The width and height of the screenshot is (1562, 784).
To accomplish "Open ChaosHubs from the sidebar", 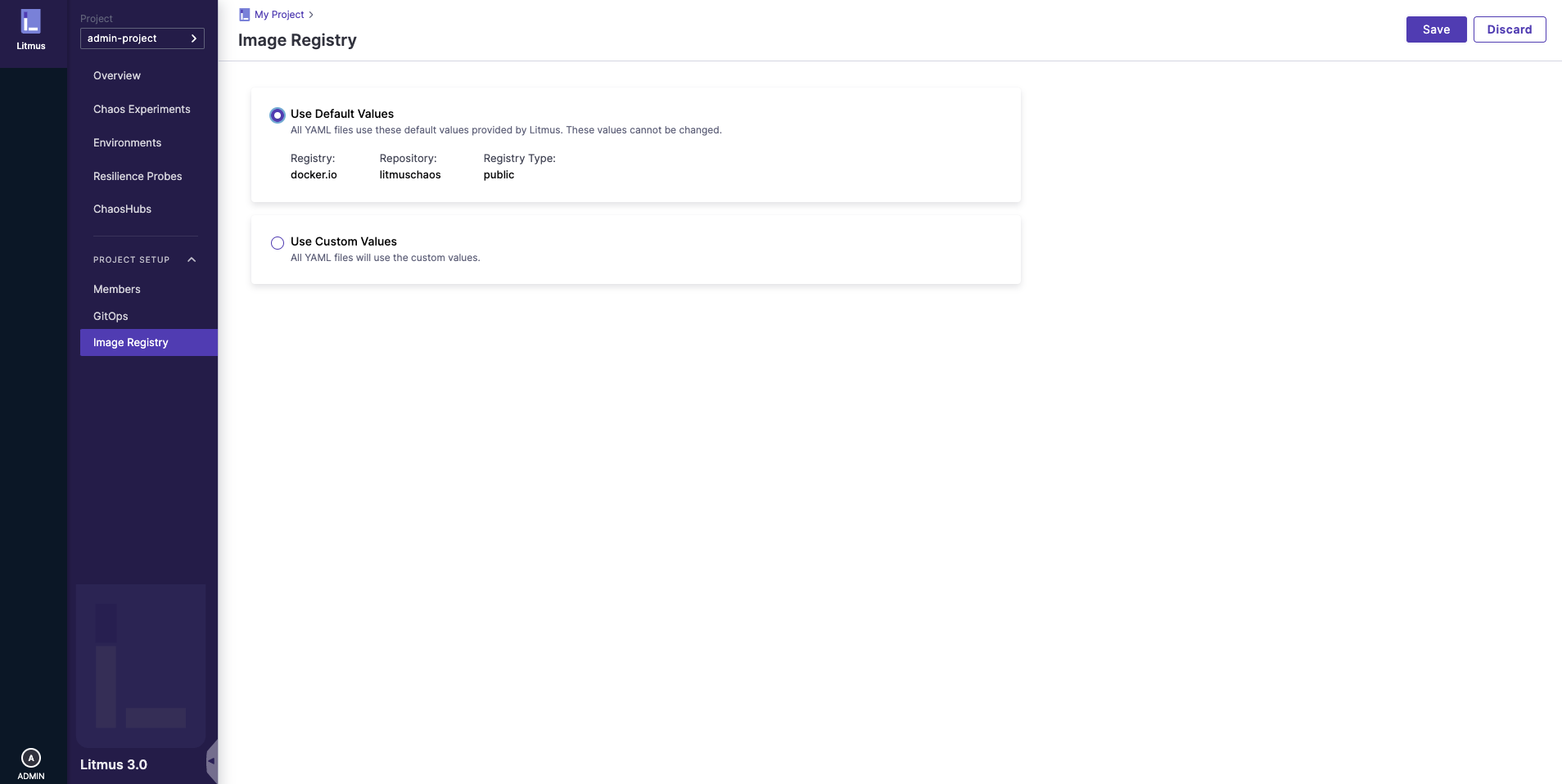I will (x=122, y=210).
